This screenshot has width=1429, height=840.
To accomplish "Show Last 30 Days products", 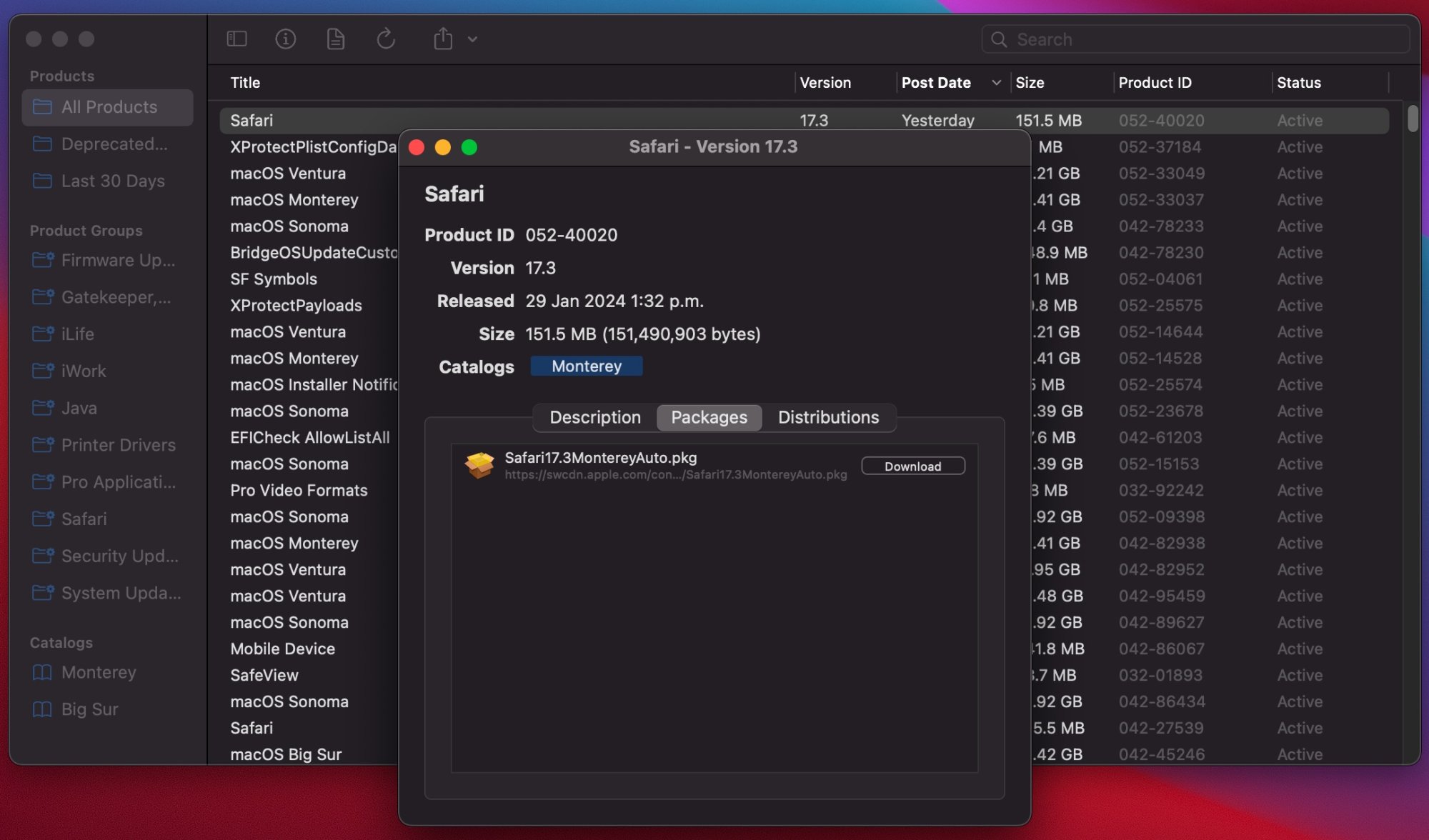I will pos(108,181).
